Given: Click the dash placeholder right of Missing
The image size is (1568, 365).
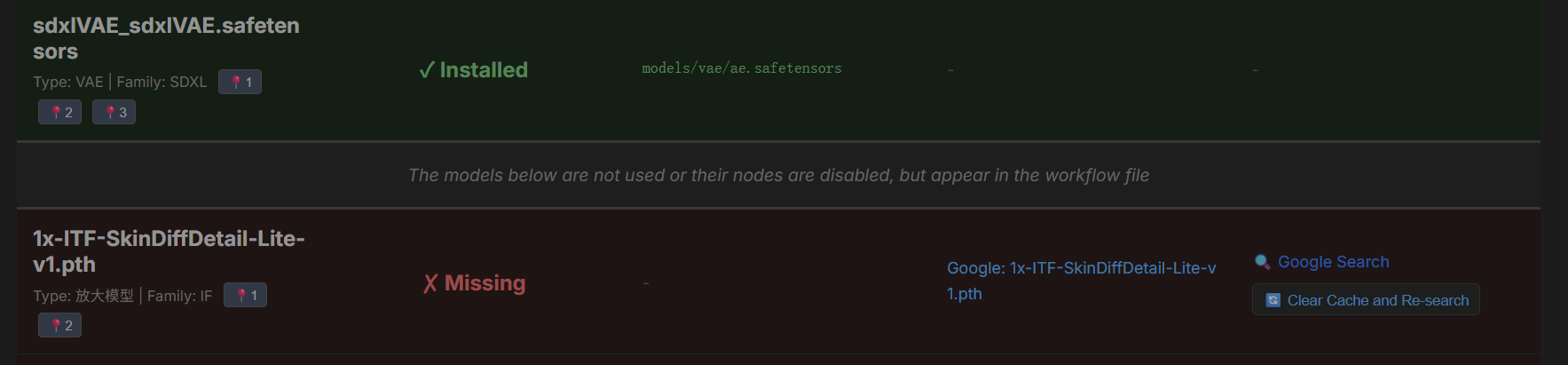Looking at the screenshot, I should click(x=646, y=283).
